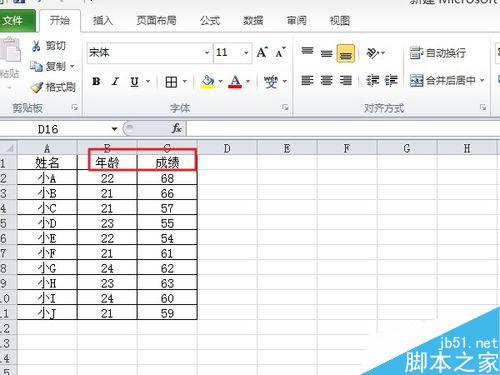Image resolution: width=500 pixels, height=375 pixels.
Task: Switch to the View (视图) tab
Action: tap(340, 21)
